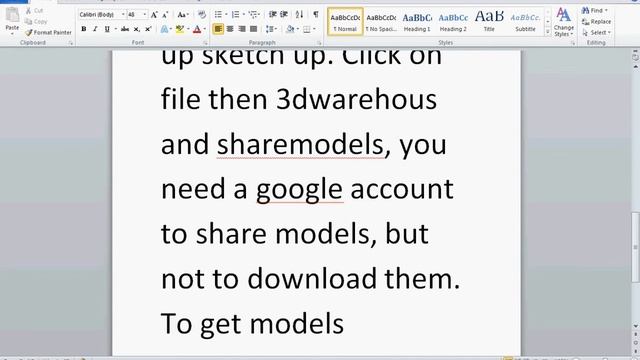Apply the Title style
The width and height of the screenshot is (640, 360).
point(489,22)
